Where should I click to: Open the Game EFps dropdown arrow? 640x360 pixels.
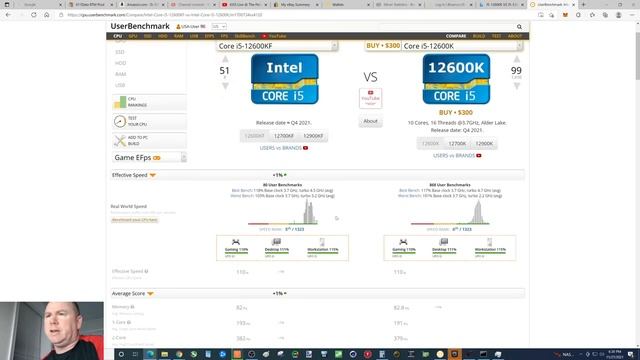pos(184,157)
